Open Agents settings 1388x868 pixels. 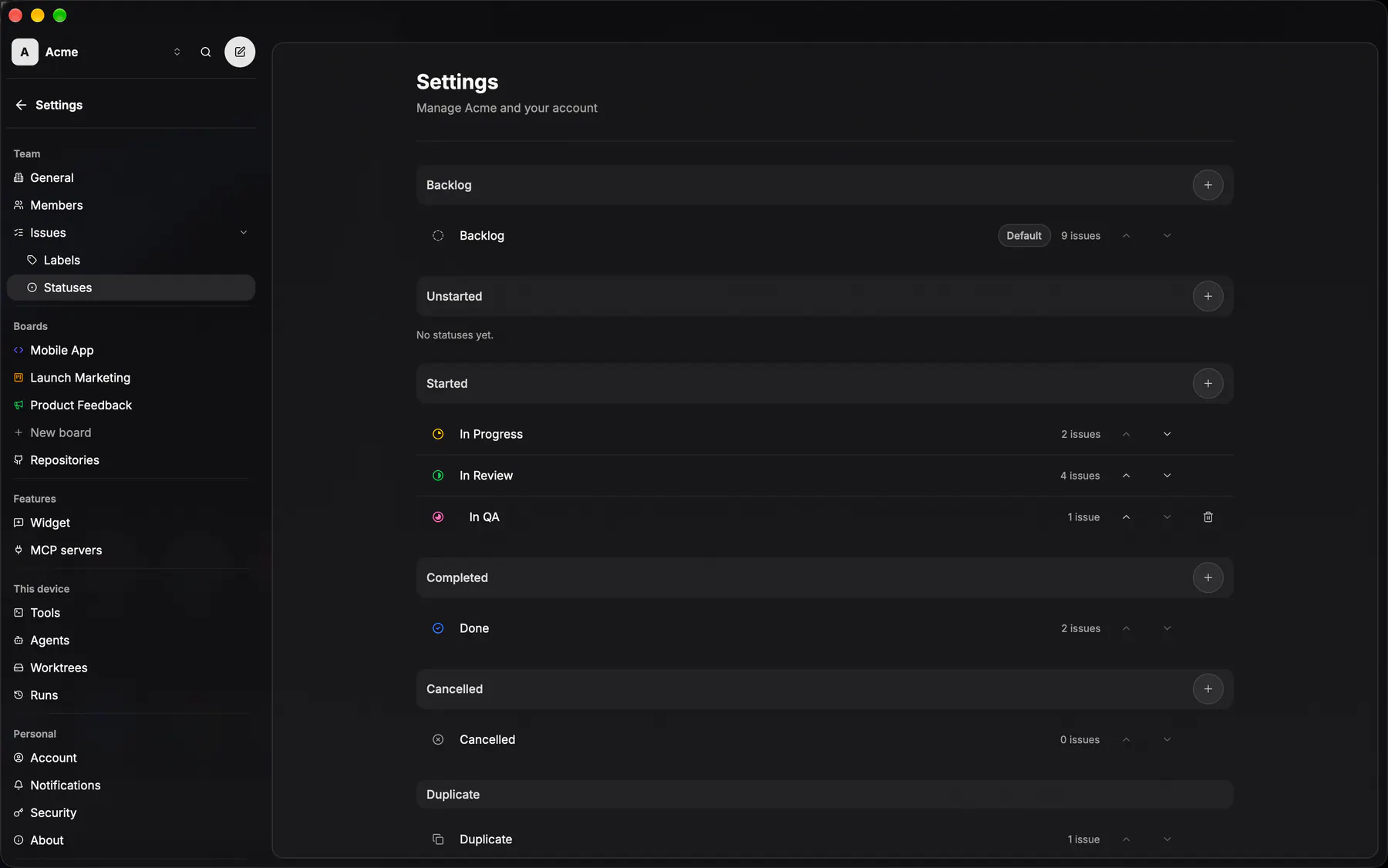pos(130,640)
